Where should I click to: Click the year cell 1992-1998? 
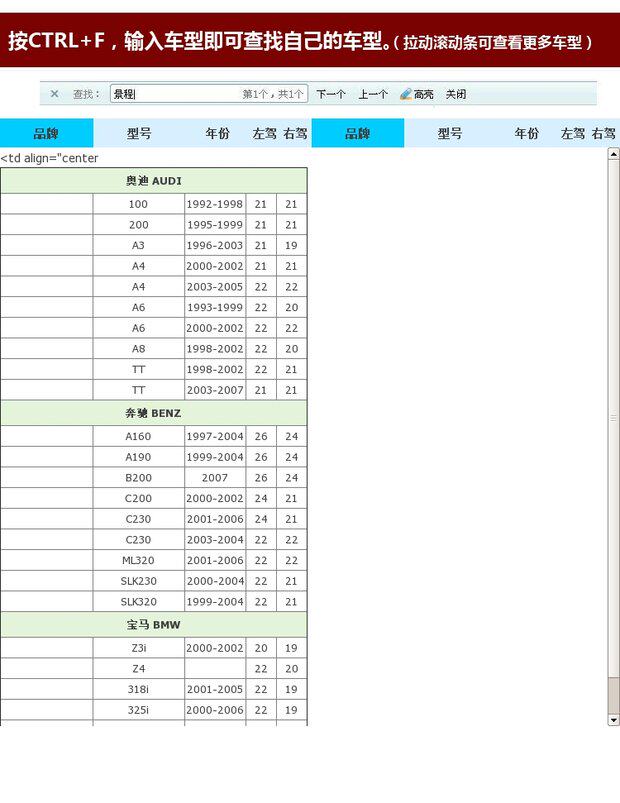click(x=215, y=204)
